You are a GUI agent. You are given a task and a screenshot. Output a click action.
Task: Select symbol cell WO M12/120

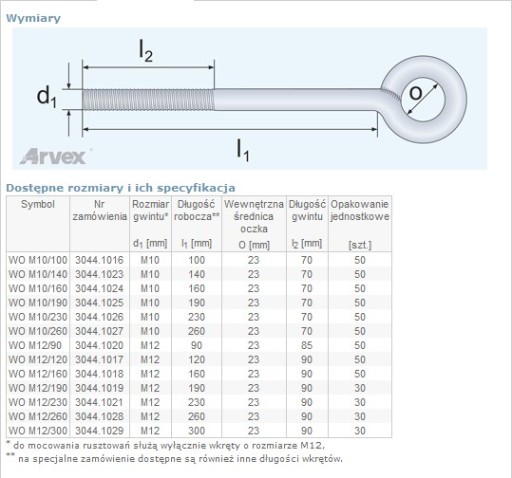click(x=38, y=360)
